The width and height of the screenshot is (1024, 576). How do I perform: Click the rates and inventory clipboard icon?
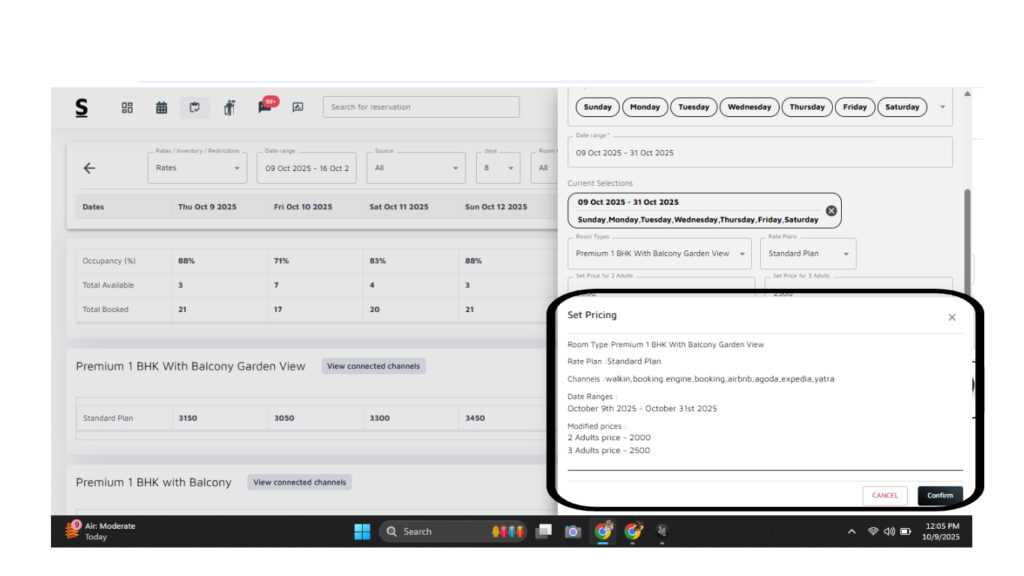(x=195, y=108)
